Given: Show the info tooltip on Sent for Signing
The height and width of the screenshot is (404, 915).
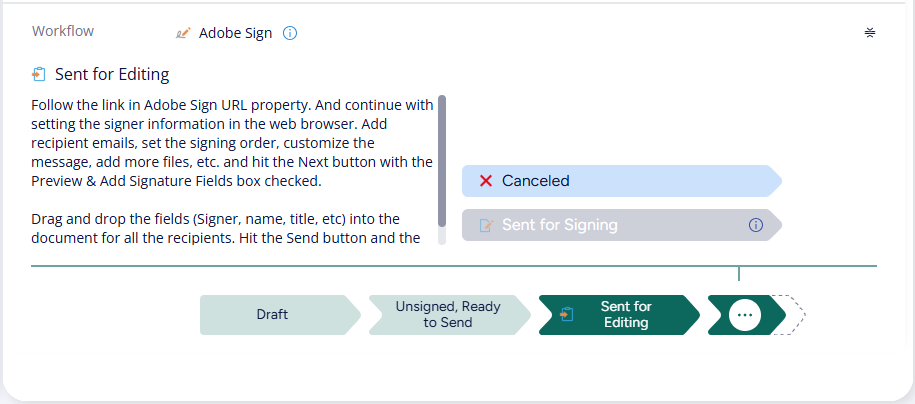Looking at the screenshot, I should [756, 225].
